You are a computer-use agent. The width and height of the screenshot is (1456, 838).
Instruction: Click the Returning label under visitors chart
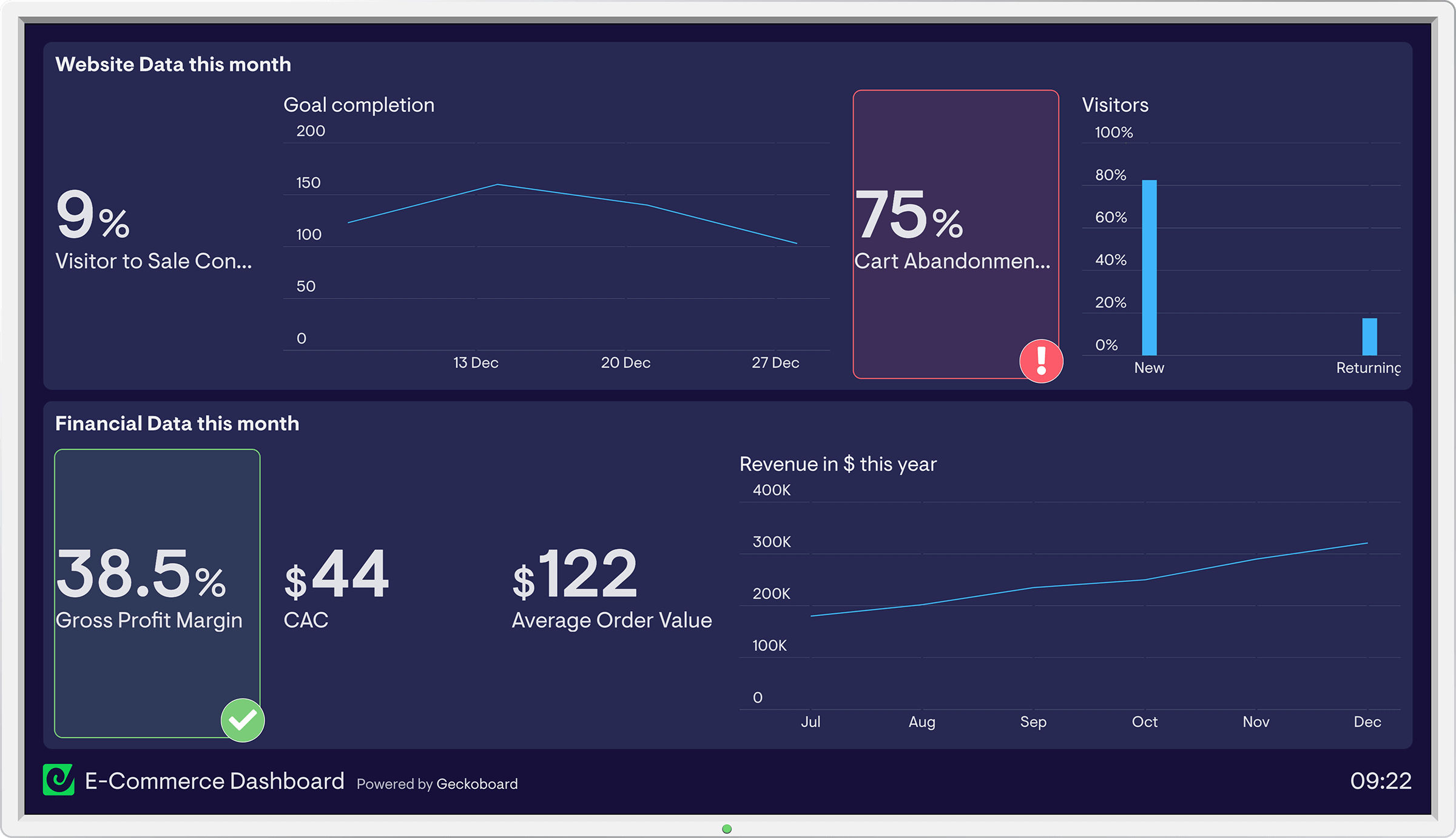pyautogui.click(x=1369, y=368)
